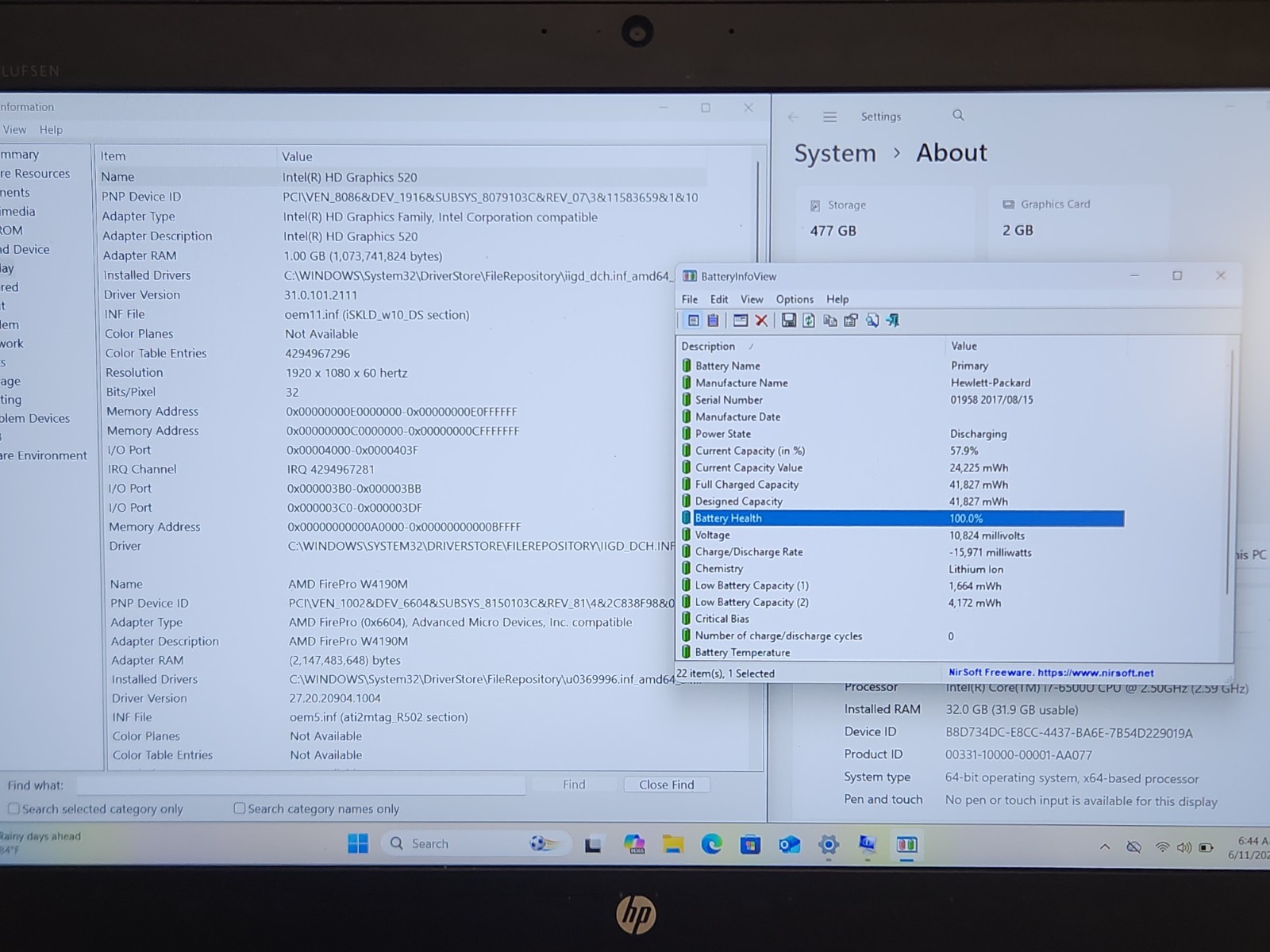The width and height of the screenshot is (1270, 952).
Task: Select the Manufacture Name row
Action: click(x=902, y=383)
